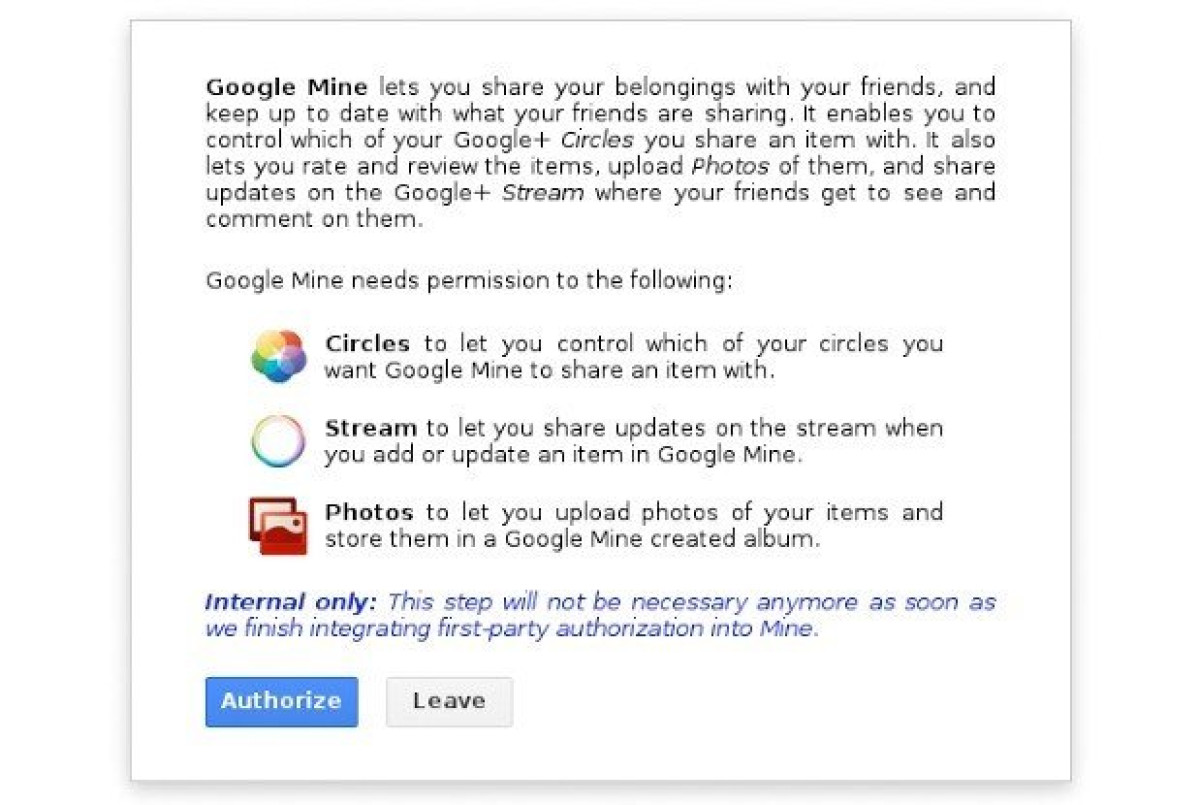Click the bold "Google Mine" title text
Viewport: 1200px width, 805px height.
pos(287,86)
